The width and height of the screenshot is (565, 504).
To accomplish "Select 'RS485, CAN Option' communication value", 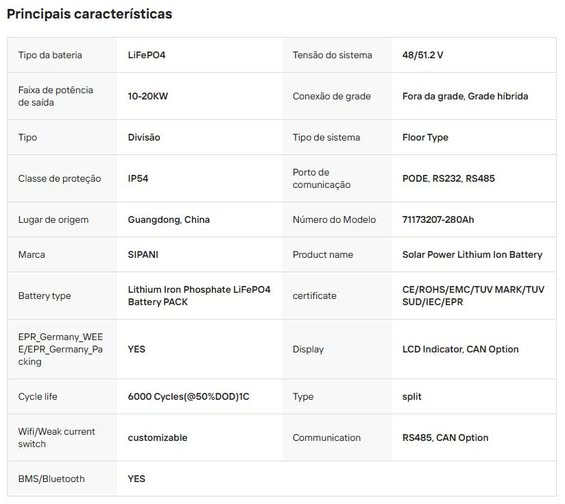I will [x=445, y=438].
